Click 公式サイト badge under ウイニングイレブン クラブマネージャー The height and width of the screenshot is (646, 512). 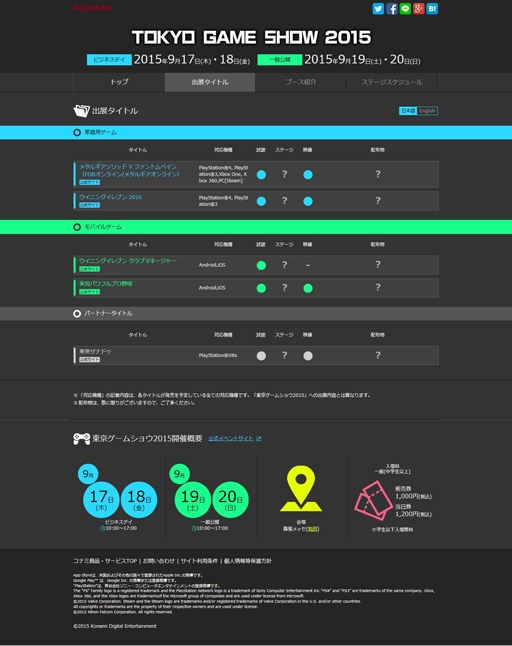89,269
